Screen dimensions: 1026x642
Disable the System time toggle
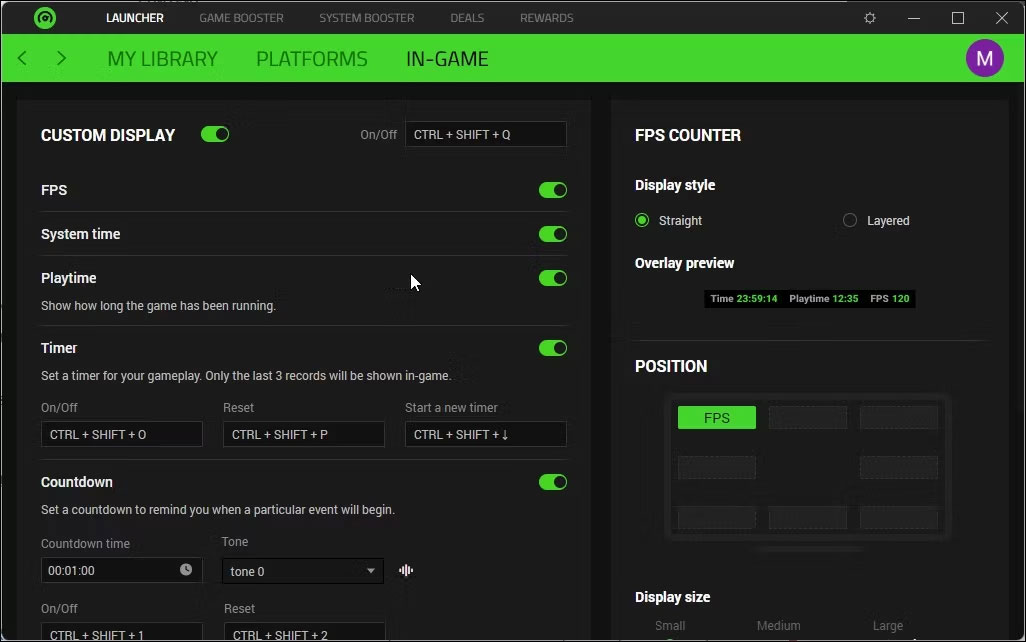[x=552, y=234]
